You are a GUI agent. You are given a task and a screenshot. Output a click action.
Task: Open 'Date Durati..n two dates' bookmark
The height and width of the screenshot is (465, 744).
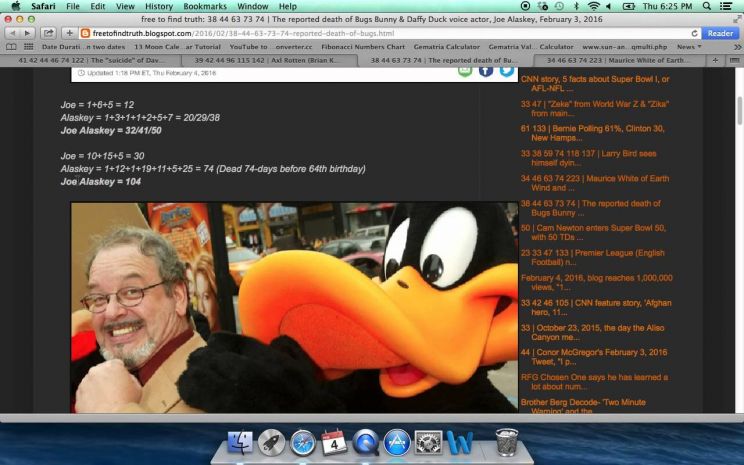tap(83, 47)
